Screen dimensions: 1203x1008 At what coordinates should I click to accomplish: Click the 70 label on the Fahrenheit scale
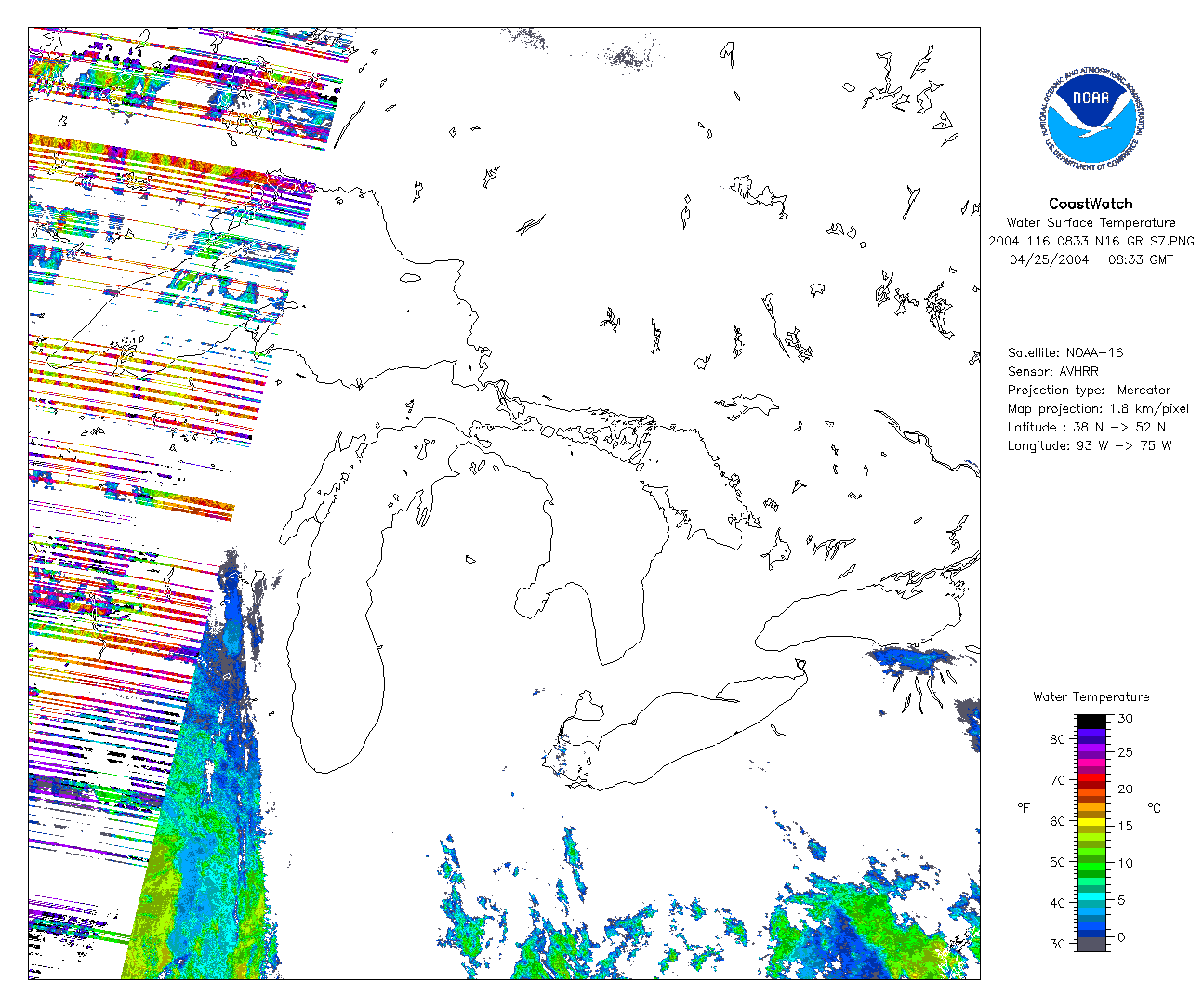click(x=1058, y=780)
